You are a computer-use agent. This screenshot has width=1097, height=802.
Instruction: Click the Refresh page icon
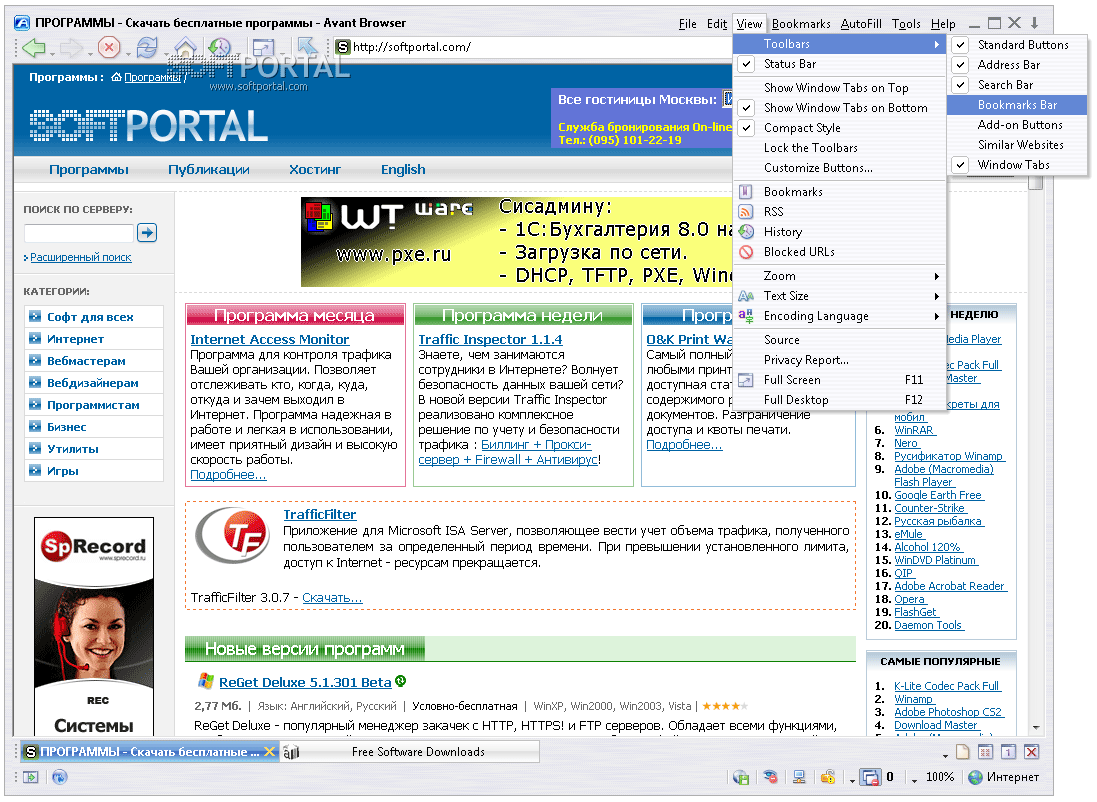tap(147, 48)
